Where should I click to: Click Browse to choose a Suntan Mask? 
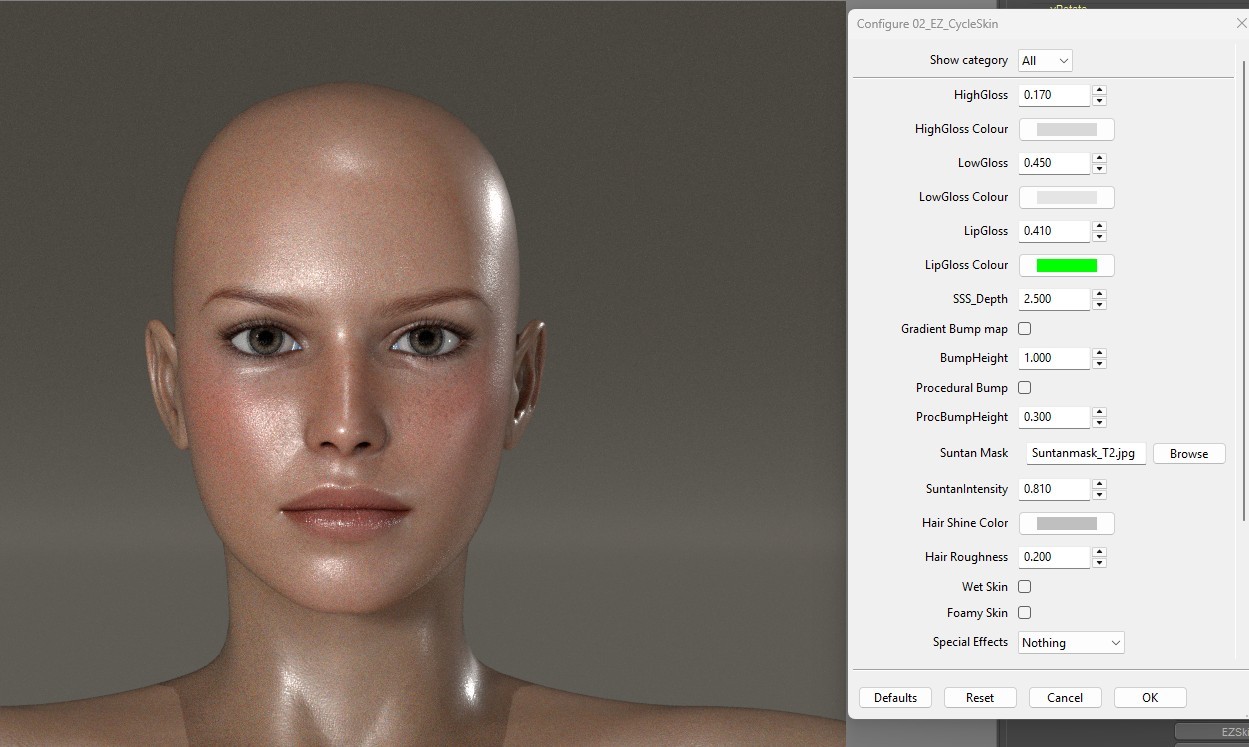pos(1188,453)
